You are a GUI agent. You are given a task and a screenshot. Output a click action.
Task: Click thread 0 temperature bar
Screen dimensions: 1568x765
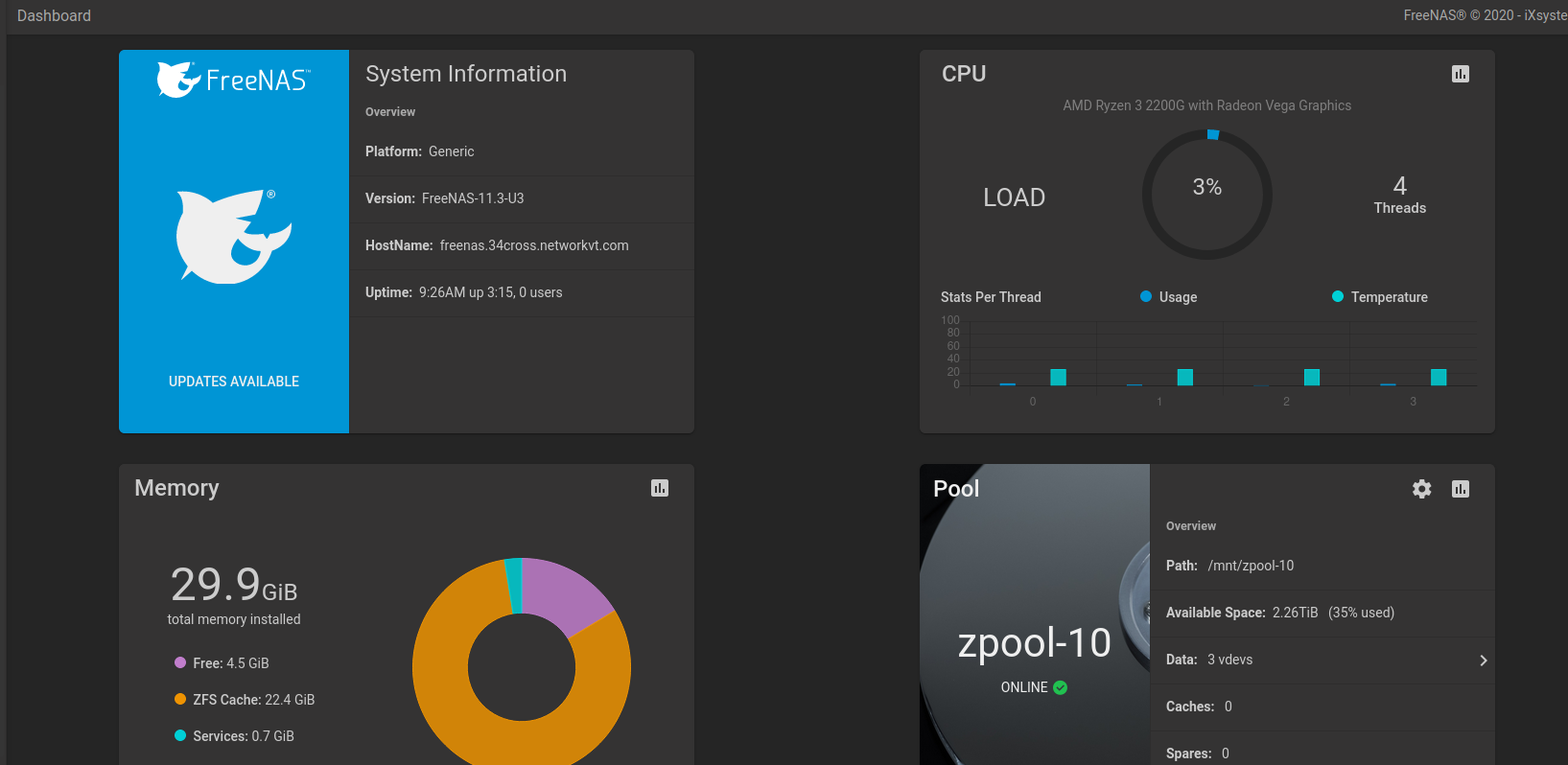pyautogui.click(x=1058, y=377)
